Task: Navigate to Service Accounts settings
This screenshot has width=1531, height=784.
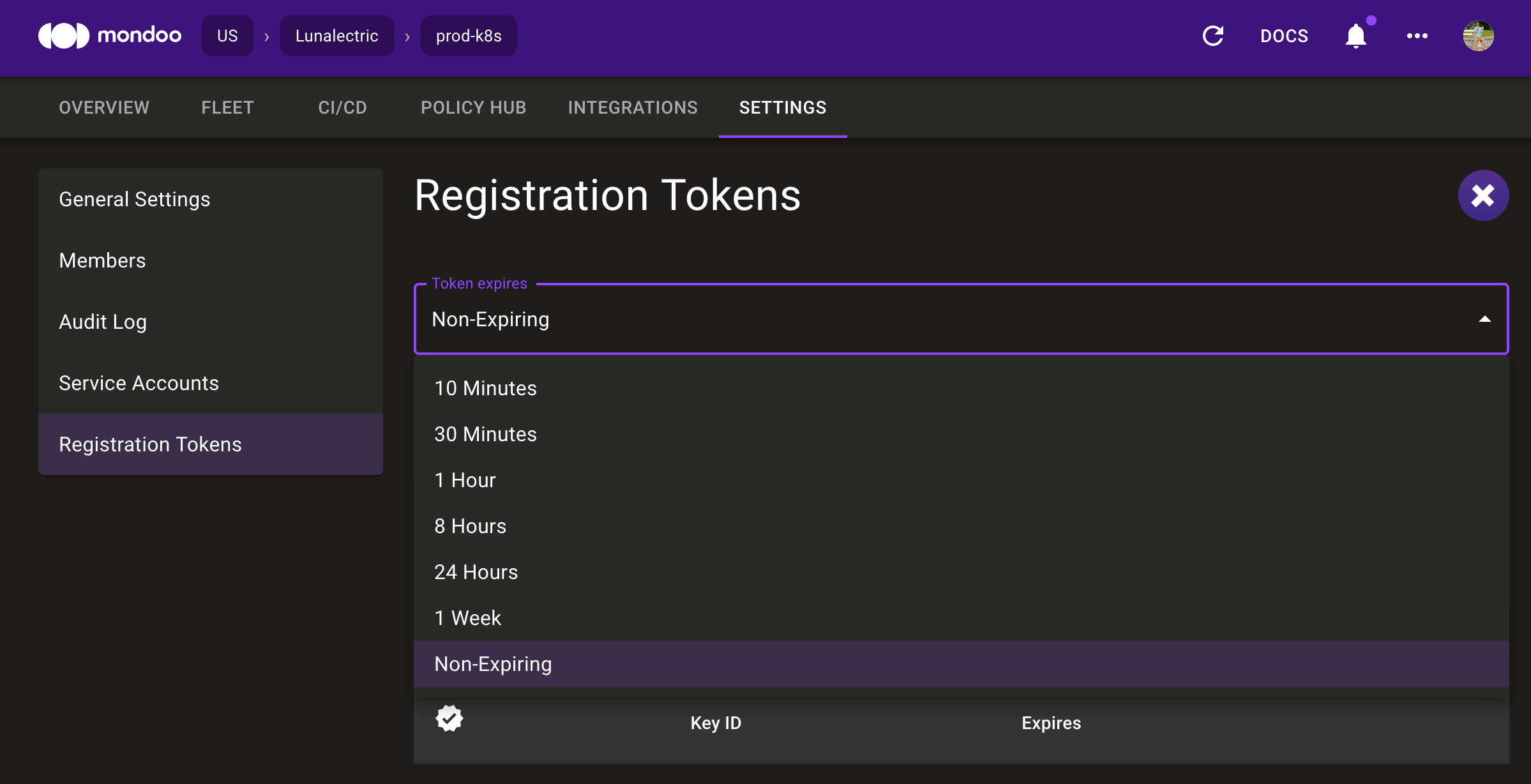Action: point(139,383)
